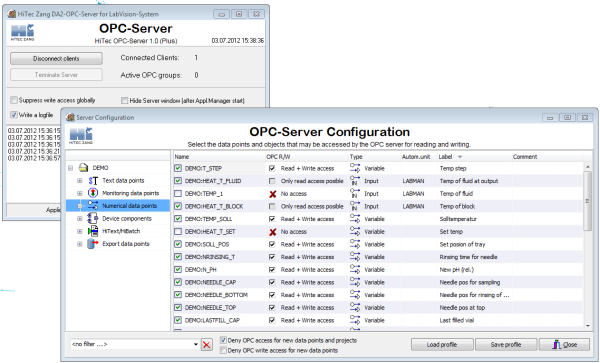Viewport: 600px width, 363px height.
Task: Expand the Text data points node
Action: click(x=80, y=181)
